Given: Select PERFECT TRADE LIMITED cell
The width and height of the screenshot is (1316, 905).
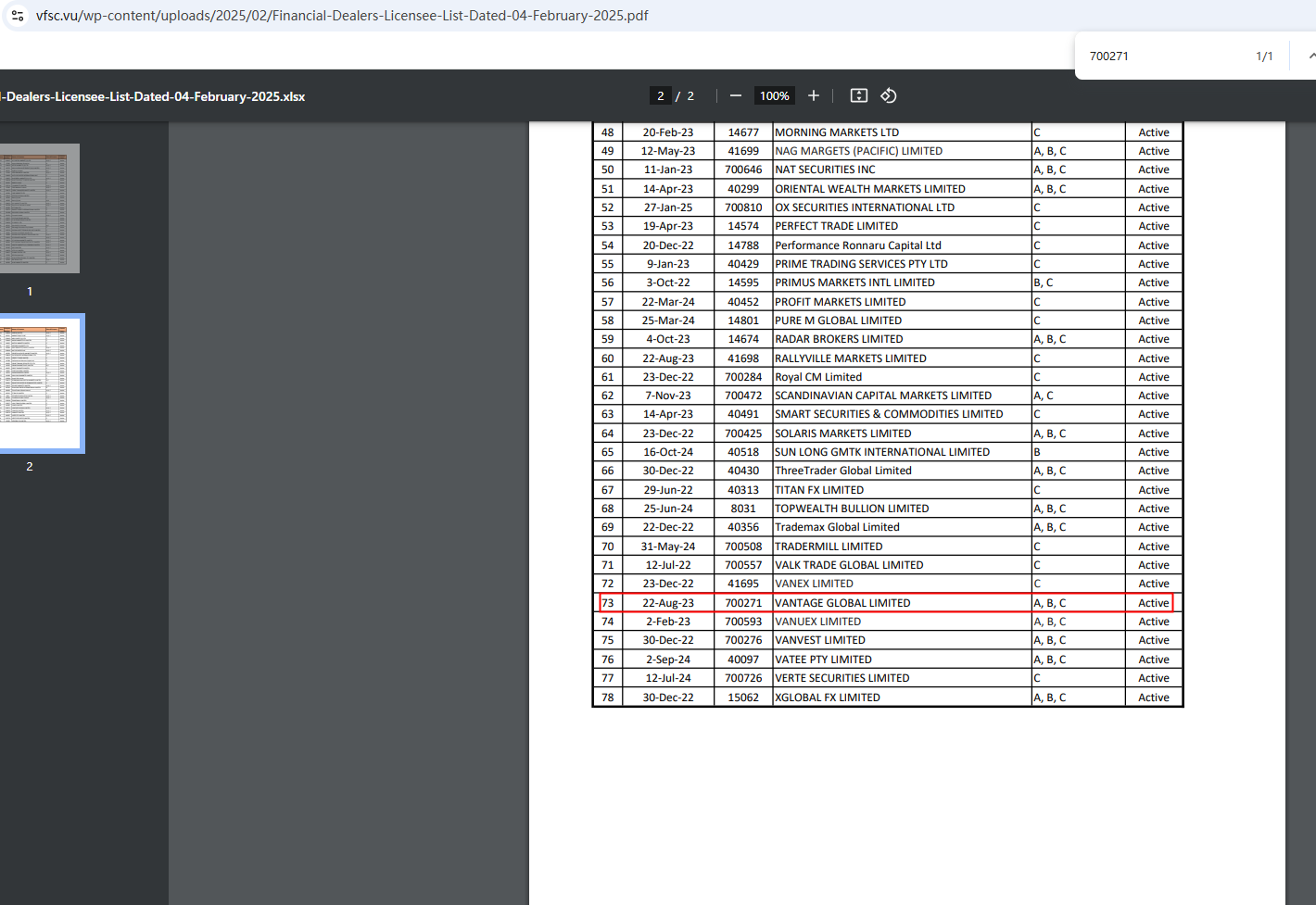Looking at the screenshot, I should click(x=836, y=226).
